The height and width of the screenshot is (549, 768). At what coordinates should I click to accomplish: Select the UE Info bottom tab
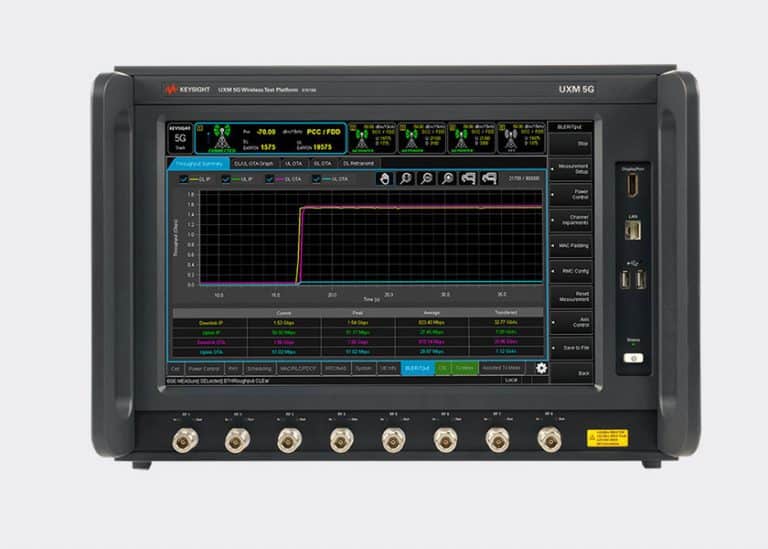pos(388,368)
